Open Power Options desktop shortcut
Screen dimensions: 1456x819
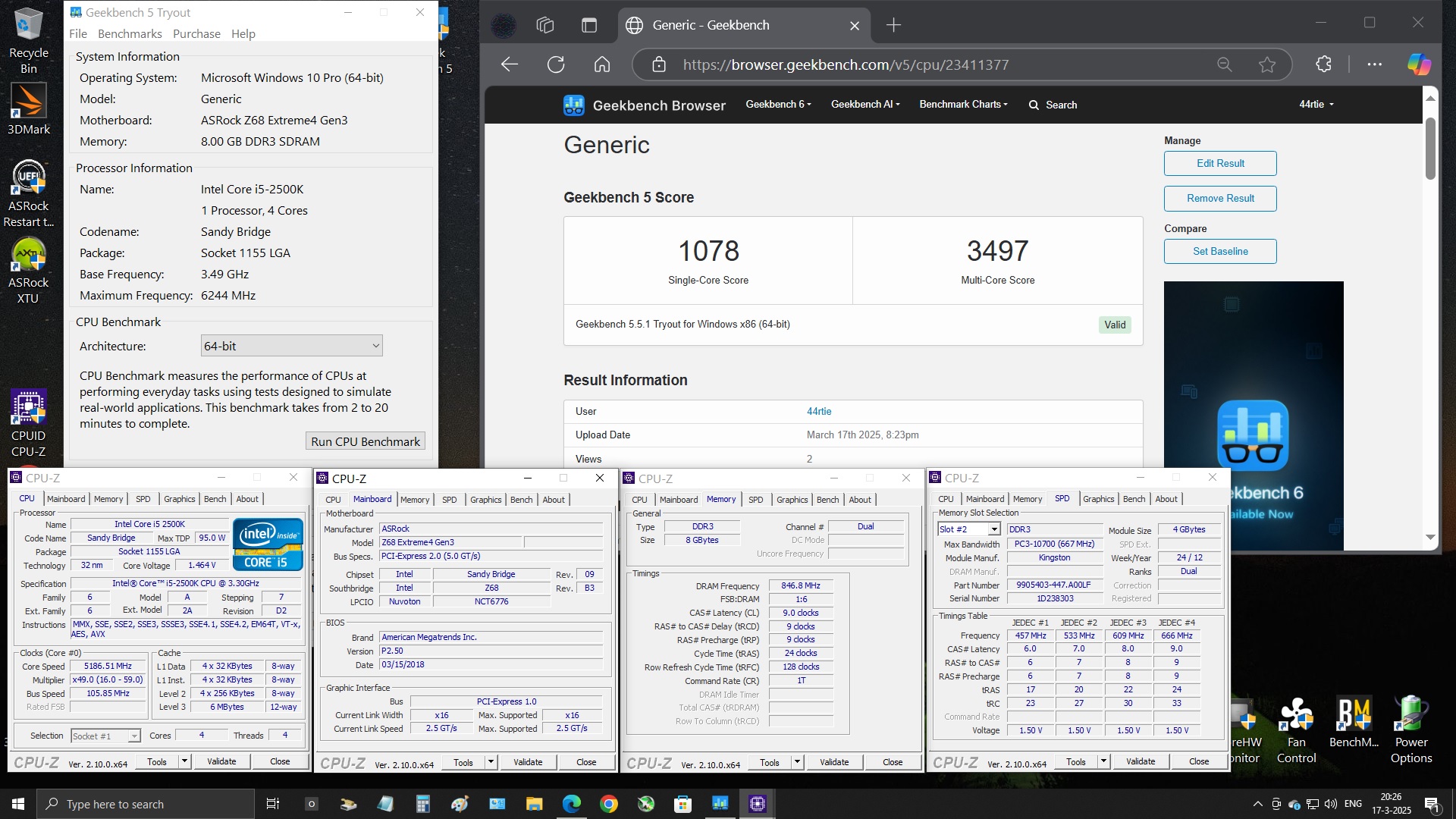click(1411, 731)
